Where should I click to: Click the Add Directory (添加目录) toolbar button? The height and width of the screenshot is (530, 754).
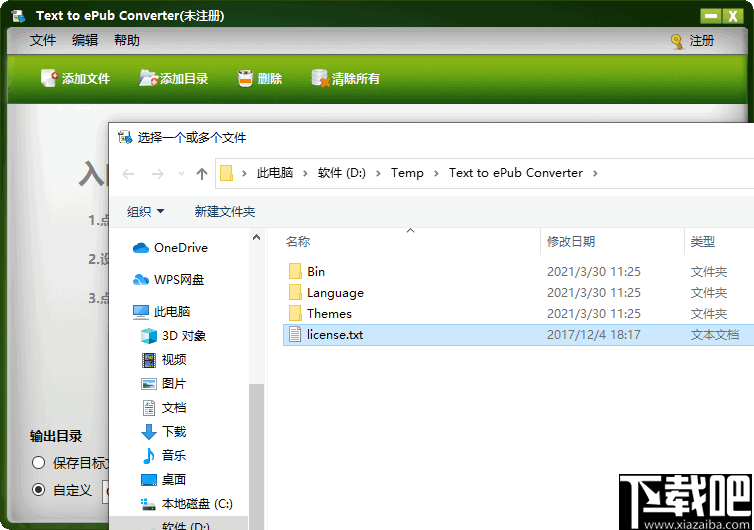point(174,78)
